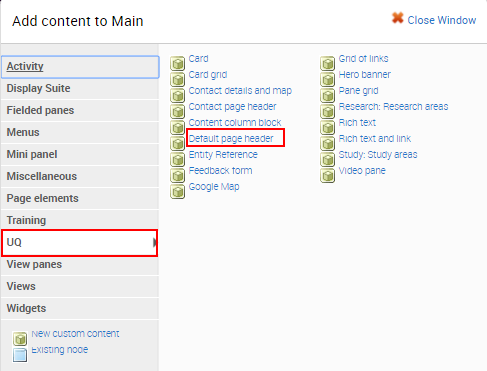487x371 pixels.
Task: Click the cube icon next to Video pane
Action: point(327,175)
